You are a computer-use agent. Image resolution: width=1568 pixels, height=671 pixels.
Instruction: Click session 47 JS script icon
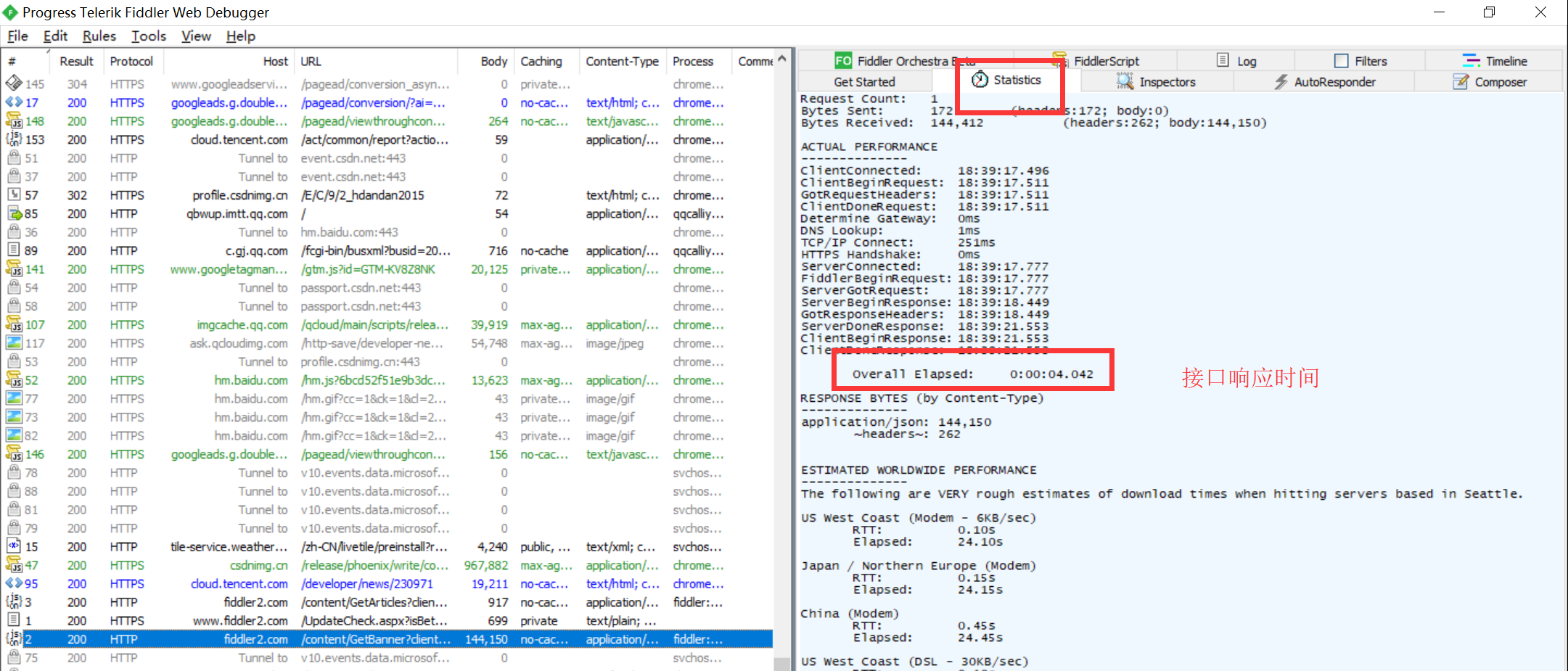(14, 564)
